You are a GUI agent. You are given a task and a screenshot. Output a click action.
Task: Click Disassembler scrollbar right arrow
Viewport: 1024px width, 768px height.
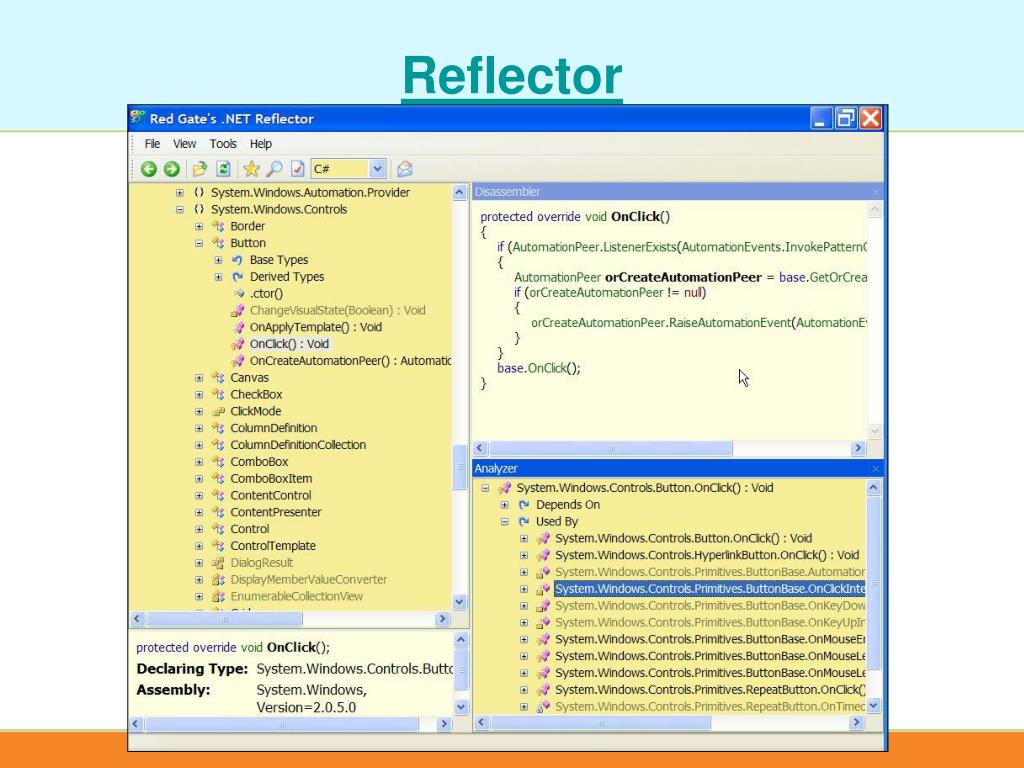(858, 448)
